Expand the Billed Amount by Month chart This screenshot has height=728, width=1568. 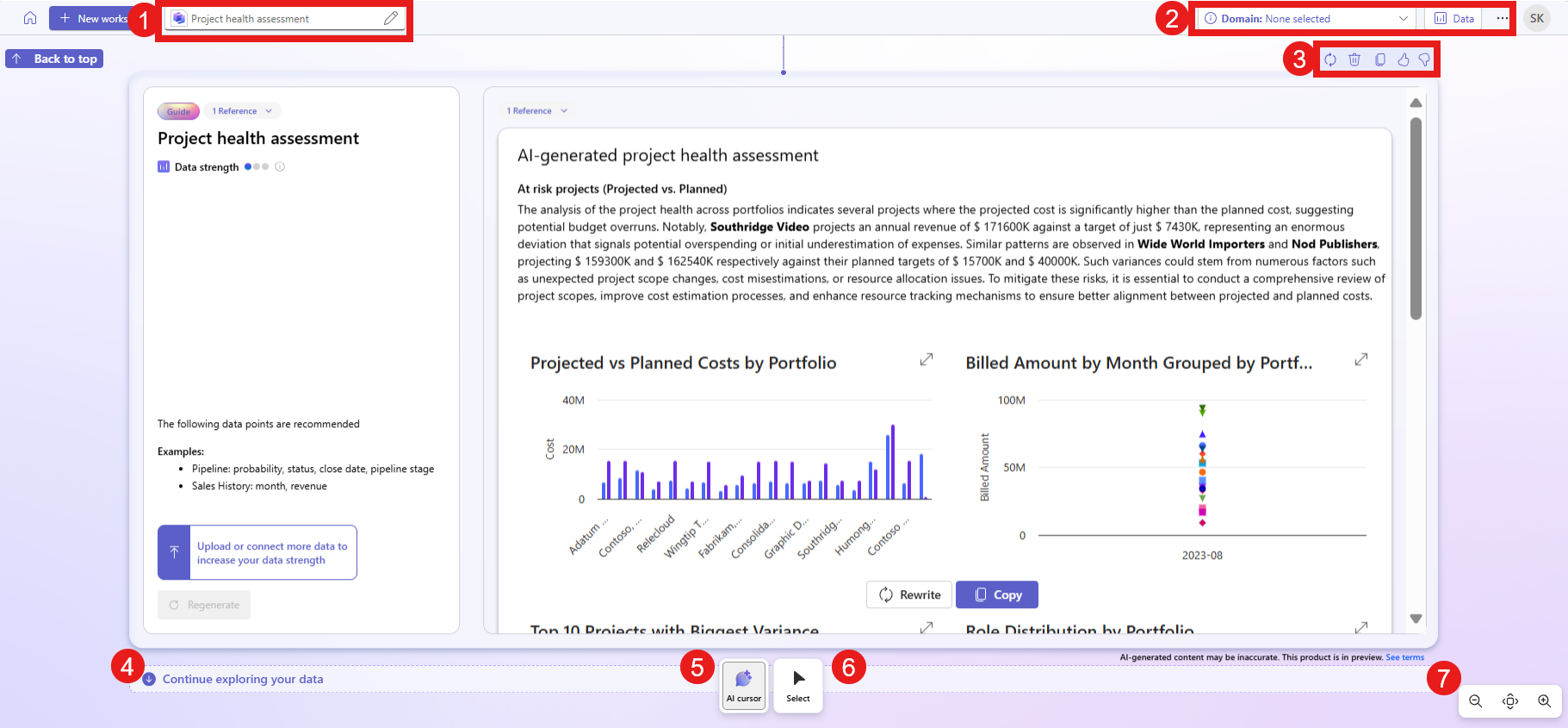point(1361,359)
